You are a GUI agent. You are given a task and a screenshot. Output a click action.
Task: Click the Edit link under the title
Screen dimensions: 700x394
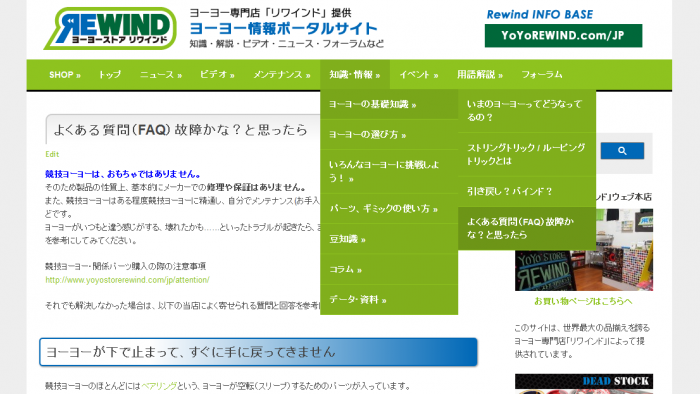[x=52, y=154]
